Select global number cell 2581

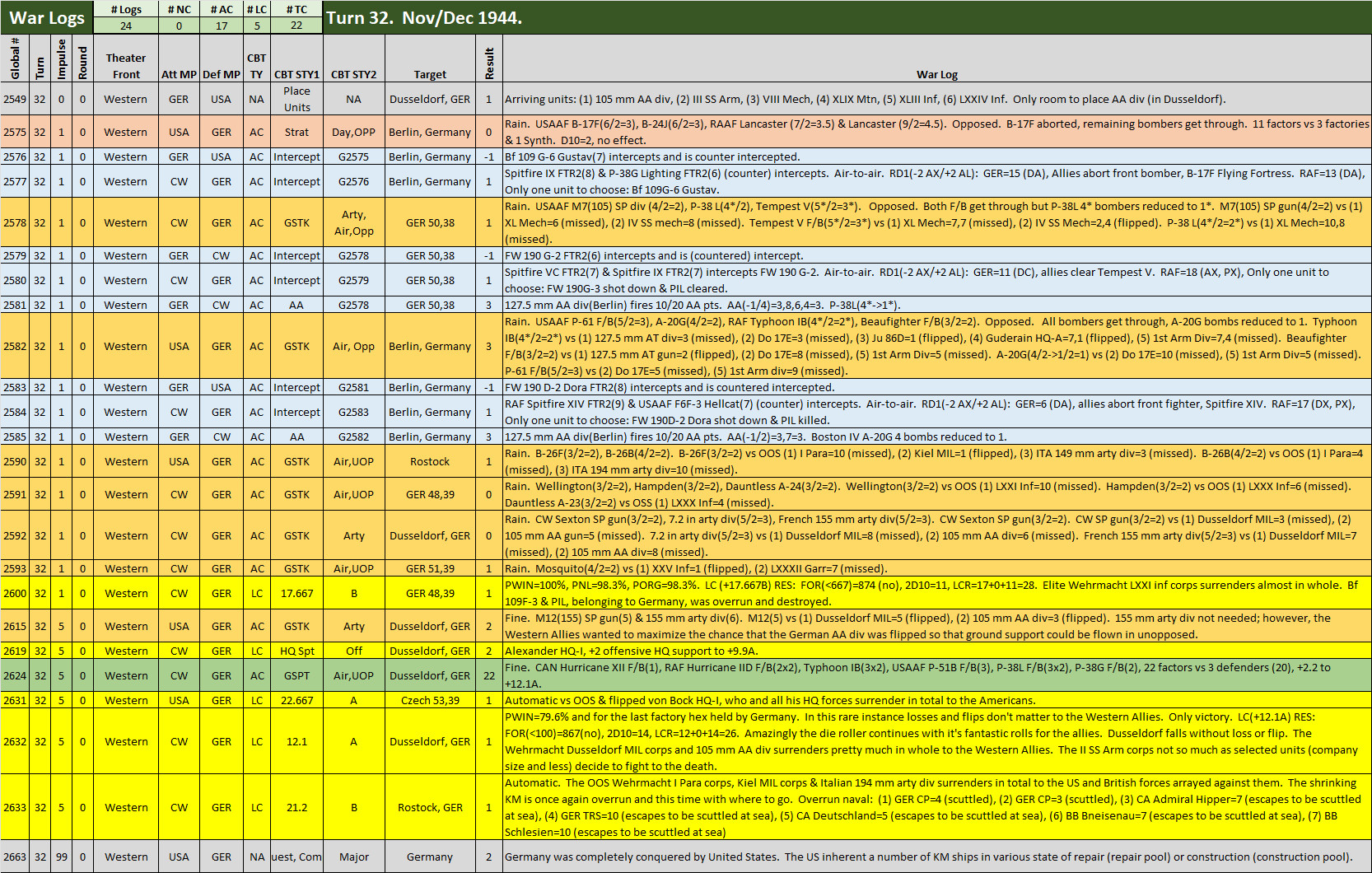(x=15, y=305)
